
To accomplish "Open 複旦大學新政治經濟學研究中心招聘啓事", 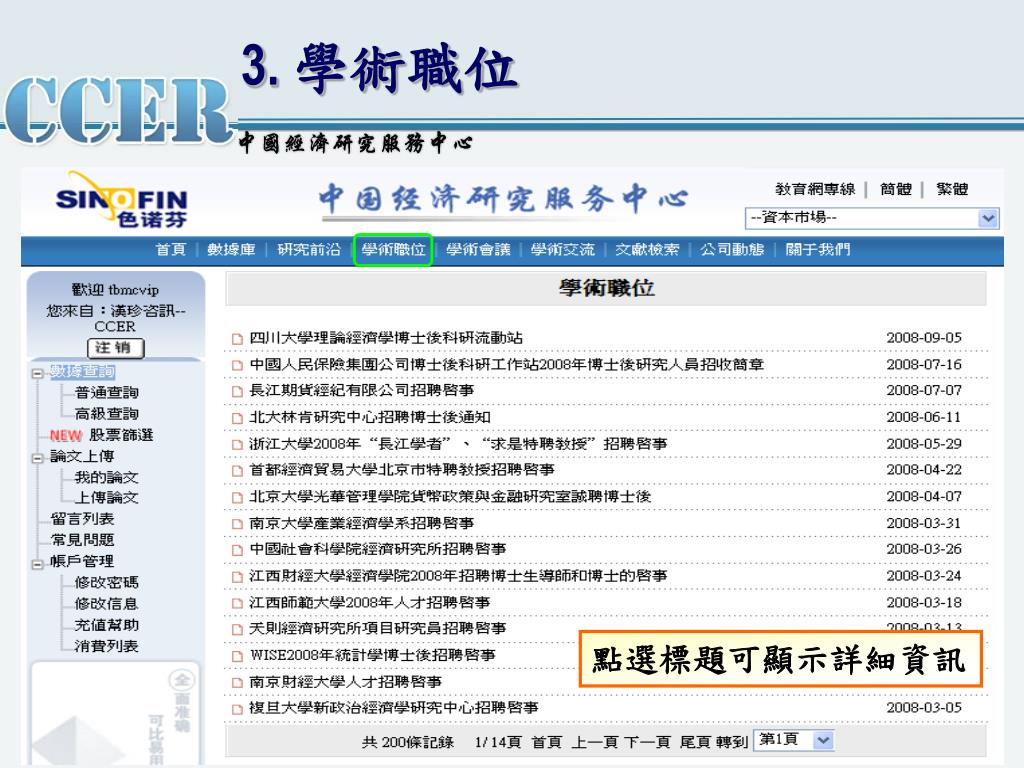I will (x=394, y=708).
